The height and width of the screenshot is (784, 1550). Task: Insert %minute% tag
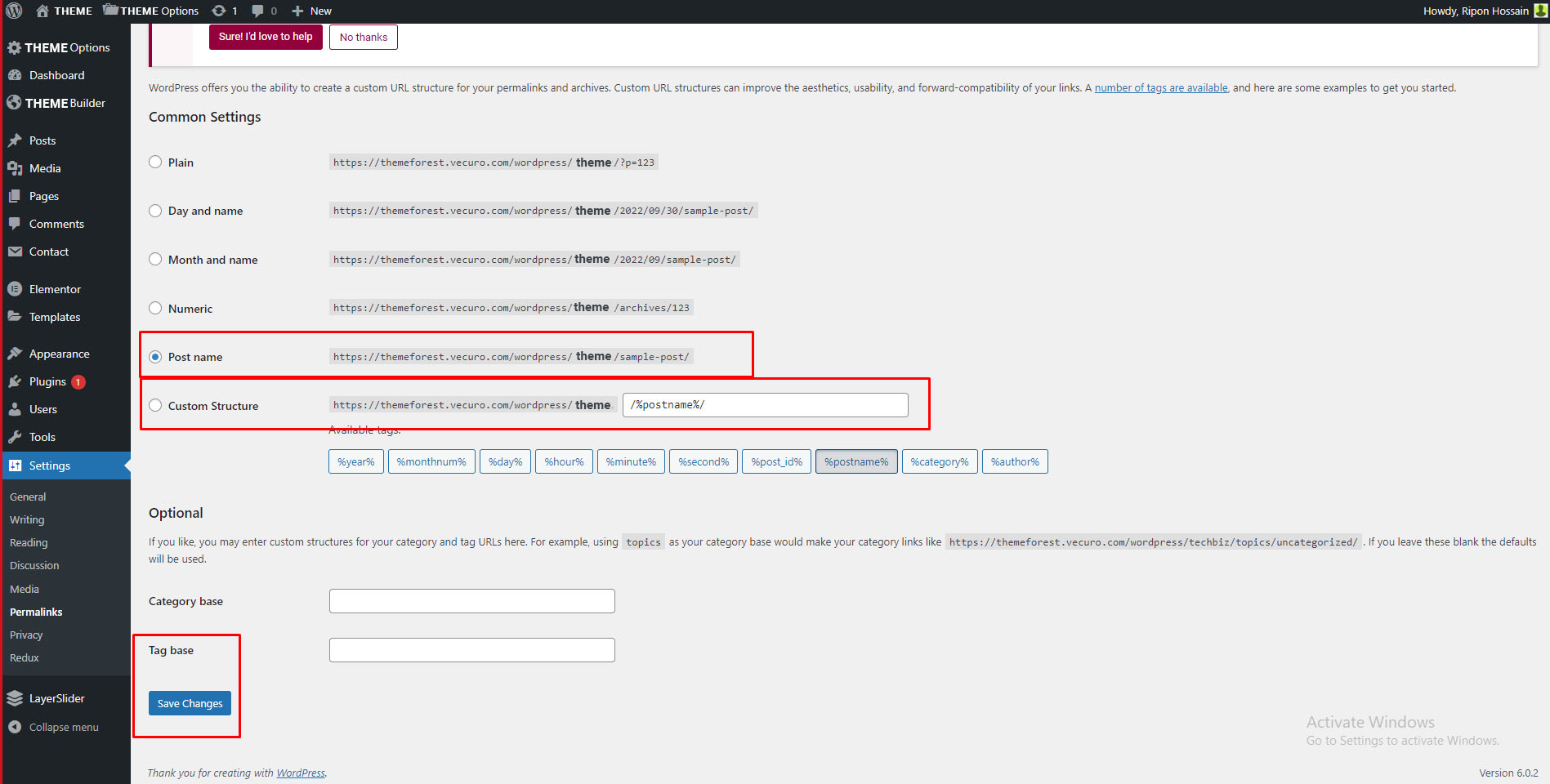coord(631,461)
